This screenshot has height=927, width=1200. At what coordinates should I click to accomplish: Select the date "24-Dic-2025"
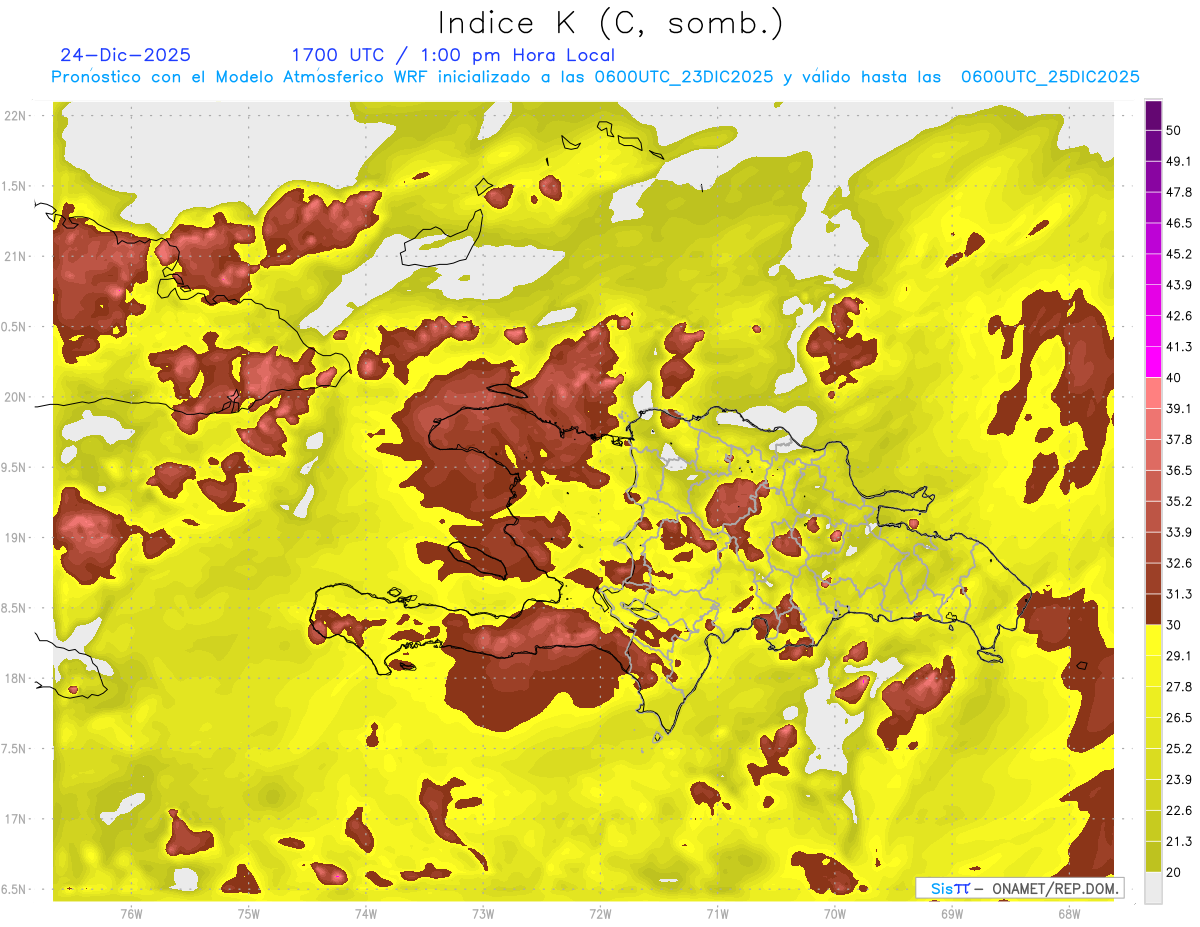126,55
